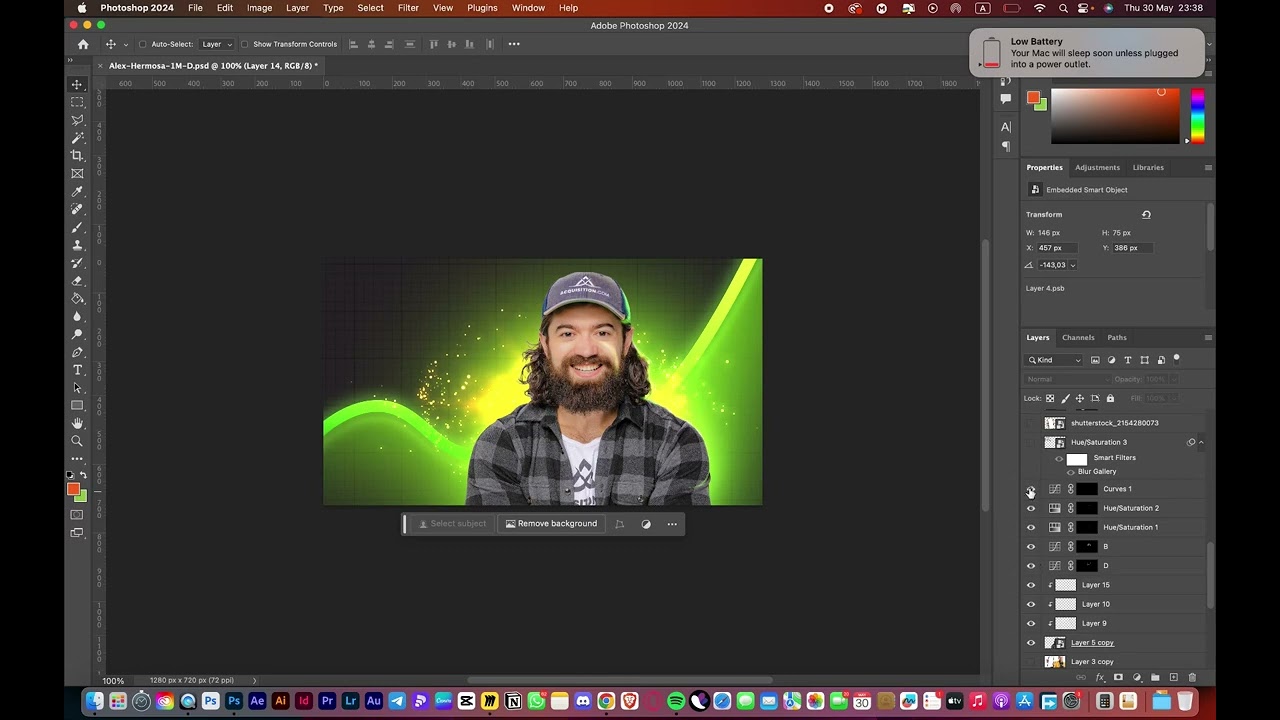Viewport: 1280px width, 720px height.
Task: Hide the Layer 5 copy layer
Action: click(x=1031, y=643)
